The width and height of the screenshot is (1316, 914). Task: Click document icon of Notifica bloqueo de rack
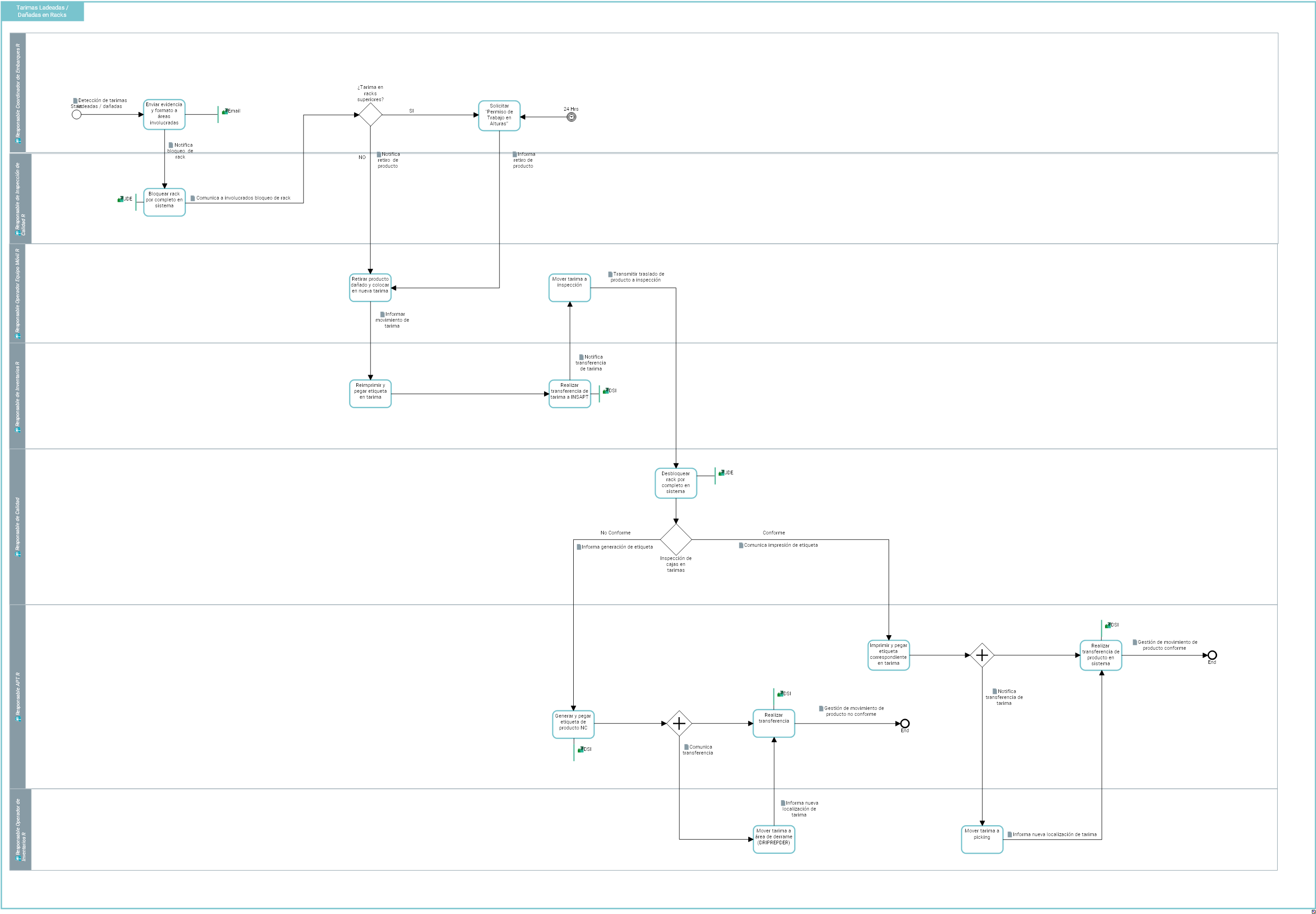[x=171, y=145]
